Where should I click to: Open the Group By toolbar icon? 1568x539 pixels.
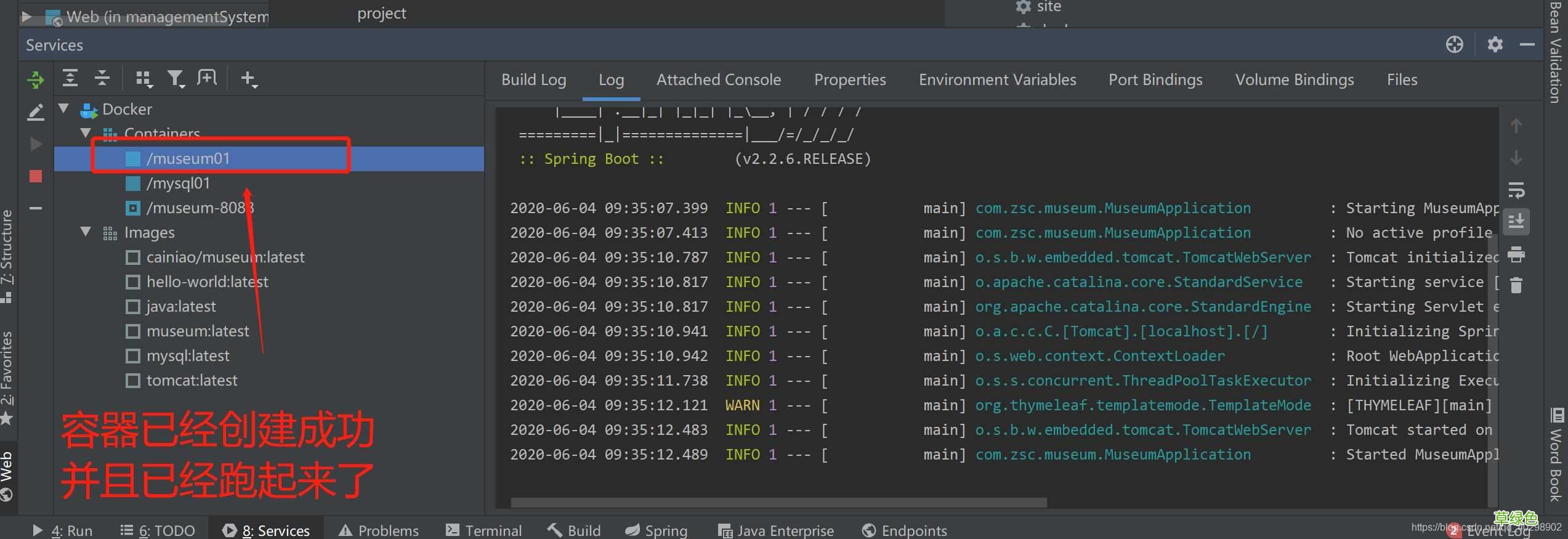click(144, 79)
